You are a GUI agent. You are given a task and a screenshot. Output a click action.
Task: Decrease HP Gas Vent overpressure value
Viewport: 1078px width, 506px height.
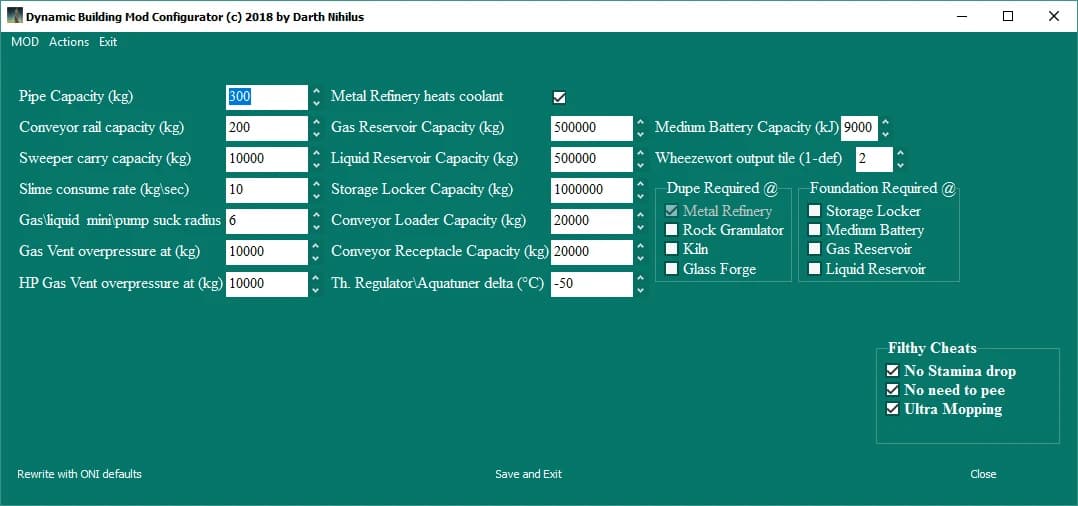[316, 289]
